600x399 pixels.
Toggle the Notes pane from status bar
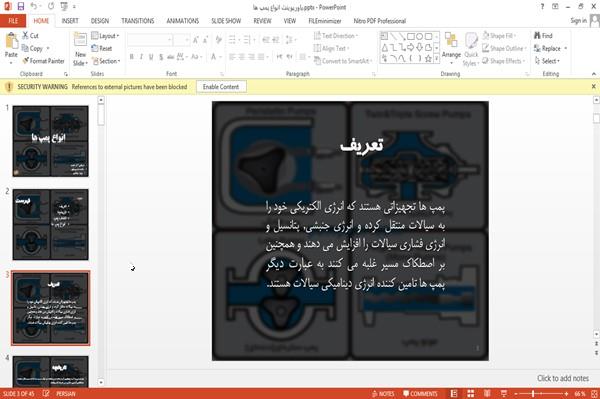coord(383,394)
